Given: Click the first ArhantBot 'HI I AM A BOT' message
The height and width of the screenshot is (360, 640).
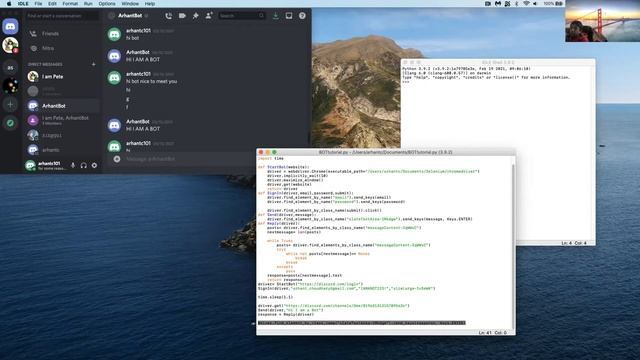Looking at the screenshot, I should (143, 60).
